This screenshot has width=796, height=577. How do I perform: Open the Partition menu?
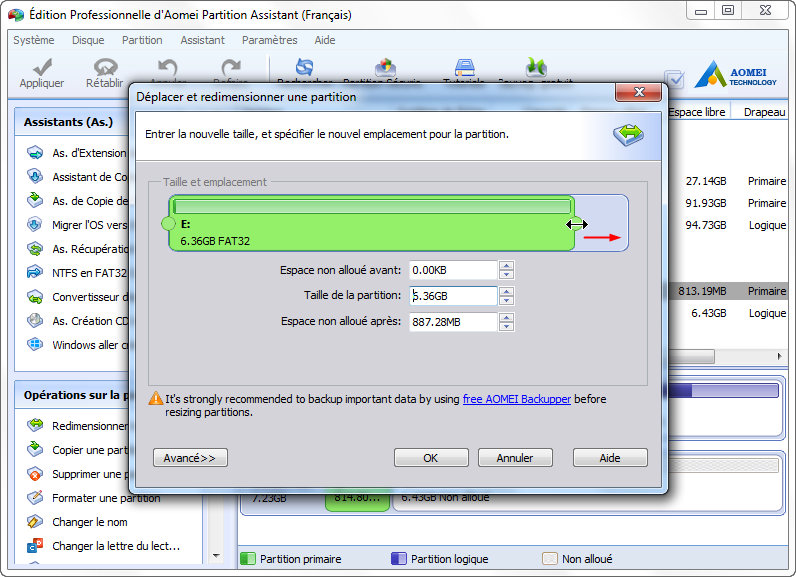pos(142,40)
